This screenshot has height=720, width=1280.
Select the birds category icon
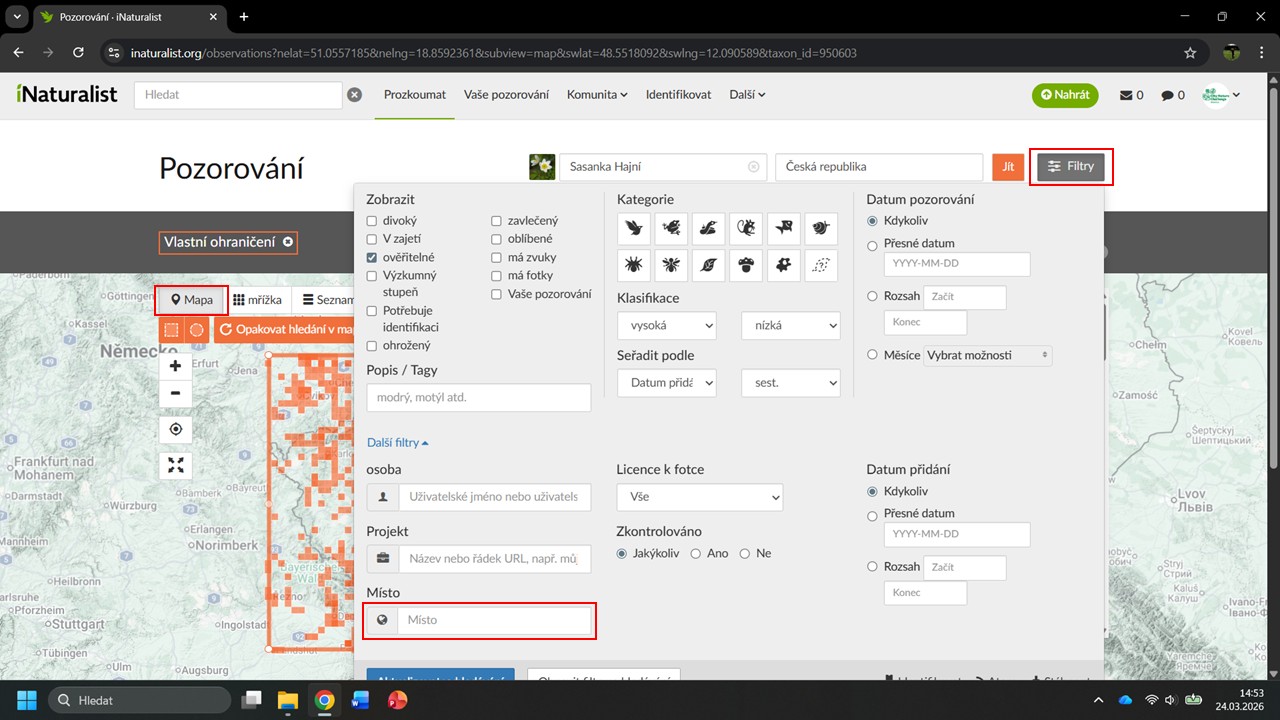[x=633, y=229]
